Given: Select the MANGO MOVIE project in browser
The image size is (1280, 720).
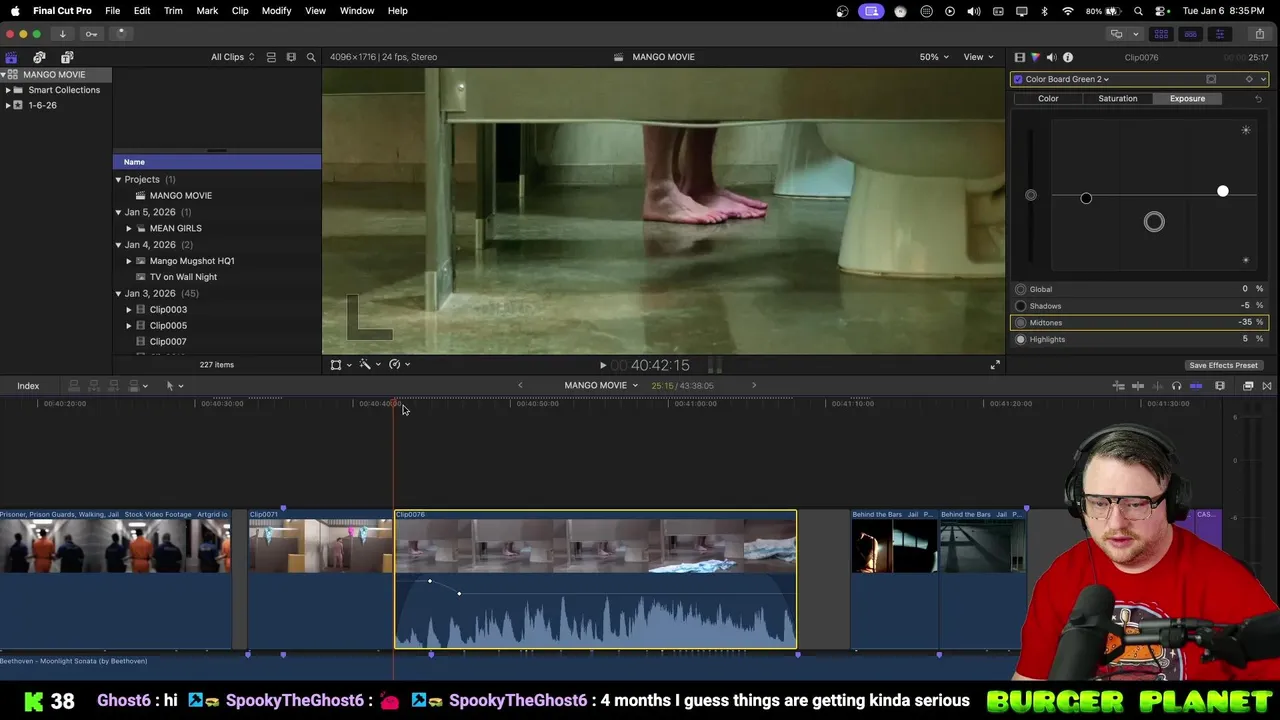Looking at the screenshot, I should (181, 196).
